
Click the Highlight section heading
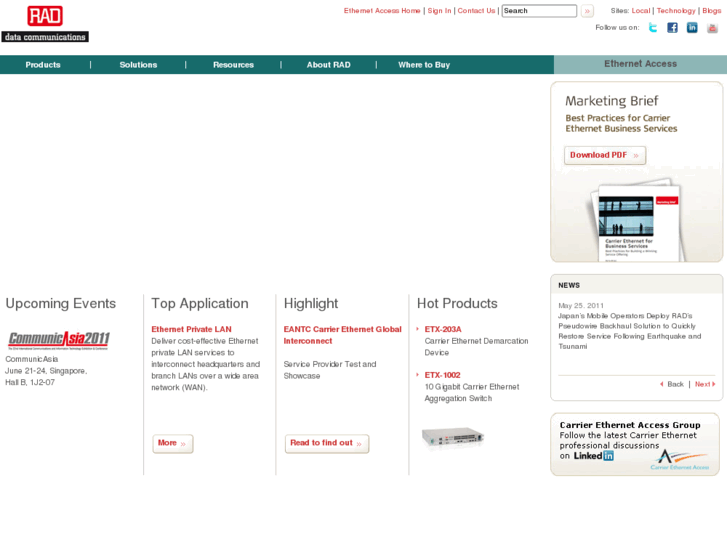pyautogui.click(x=311, y=303)
